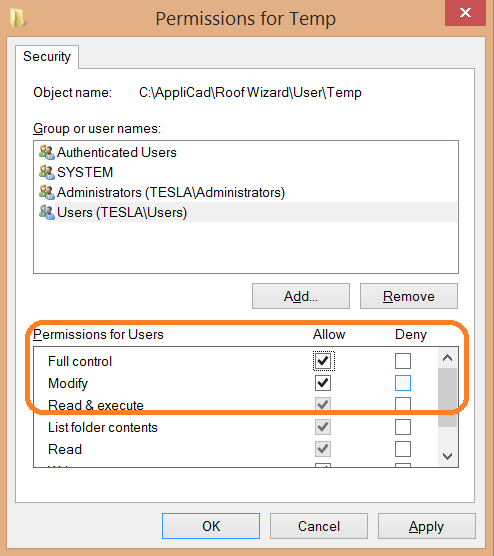Click the Remove button
This screenshot has height=556, width=494.
click(409, 296)
